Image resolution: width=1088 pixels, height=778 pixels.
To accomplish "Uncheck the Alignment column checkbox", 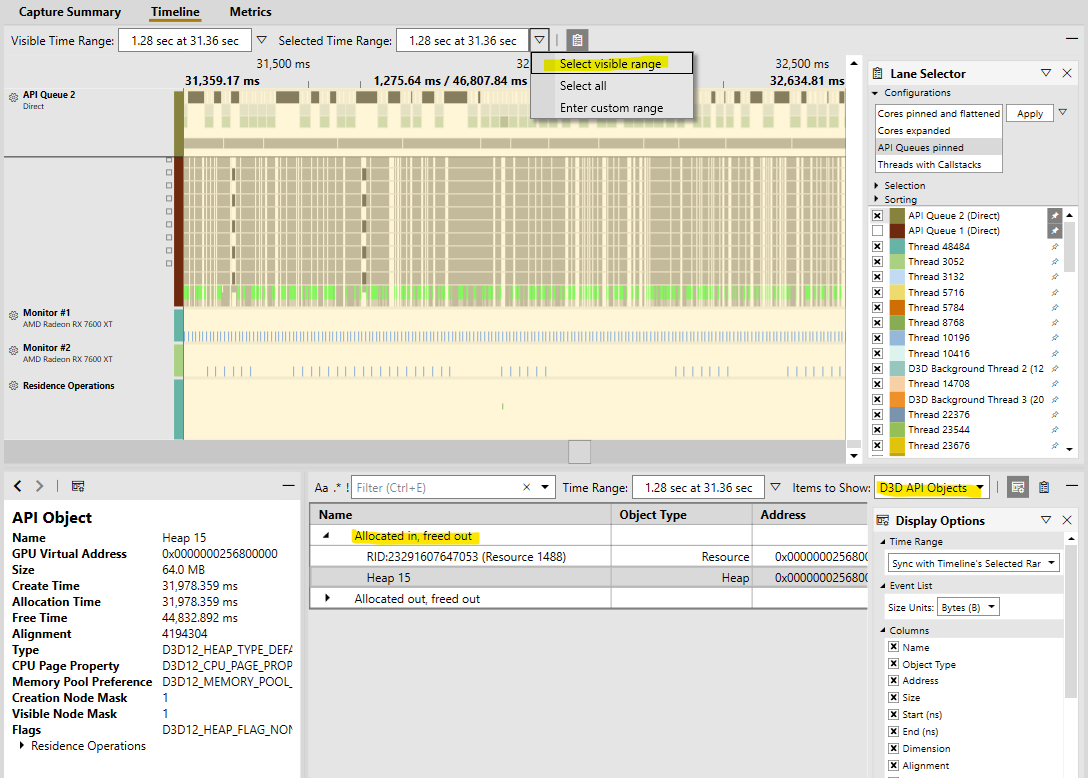I will [x=894, y=765].
